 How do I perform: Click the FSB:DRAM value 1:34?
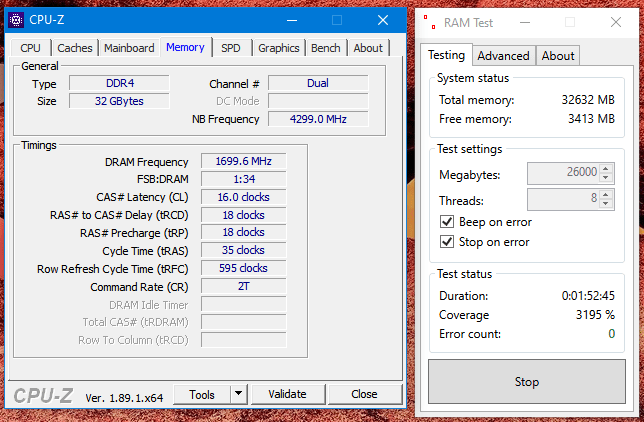tap(244, 179)
